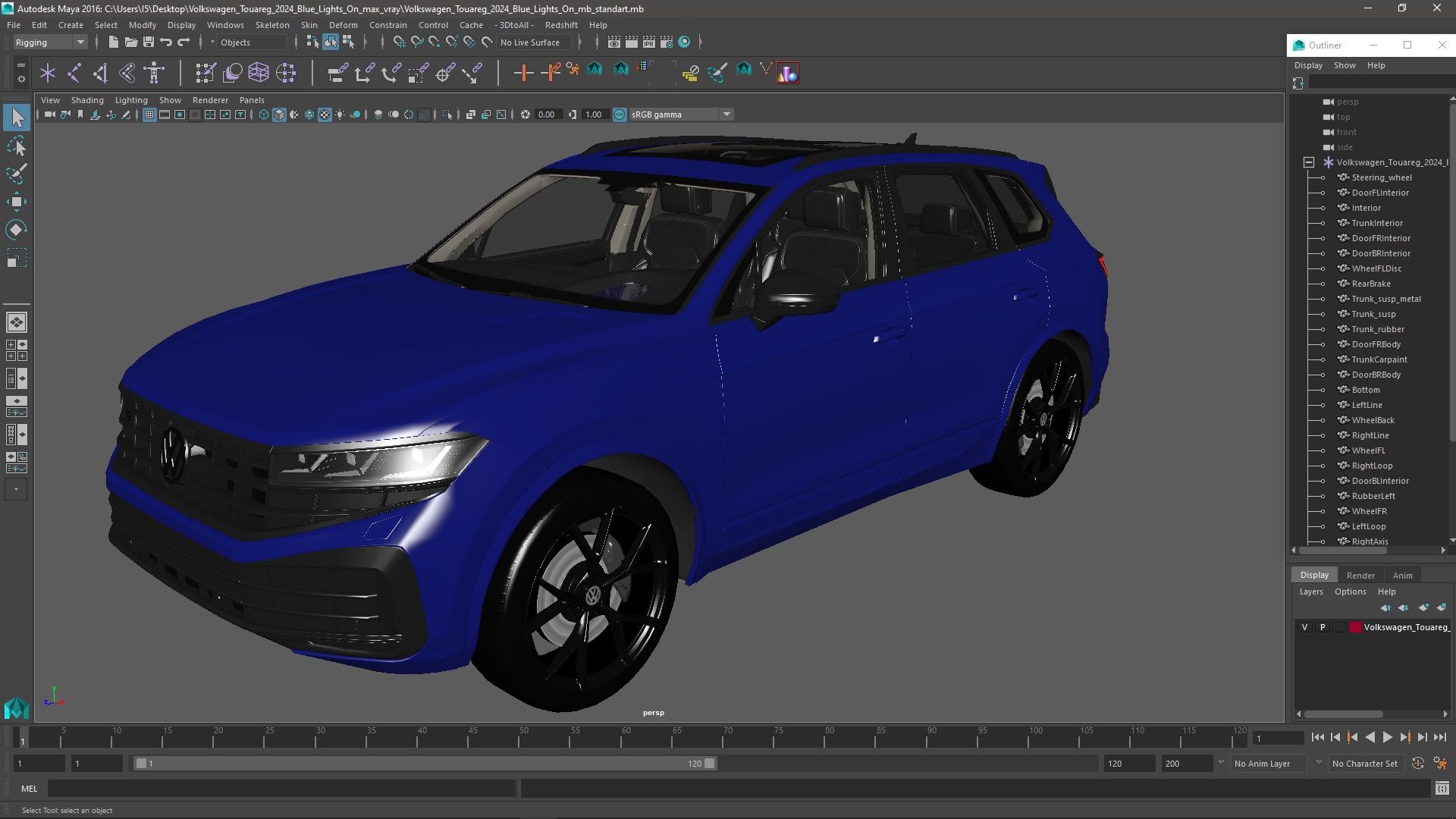Click the Auto Keyframe toggle icon
The image size is (1456, 819).
tap(1418, 764)
